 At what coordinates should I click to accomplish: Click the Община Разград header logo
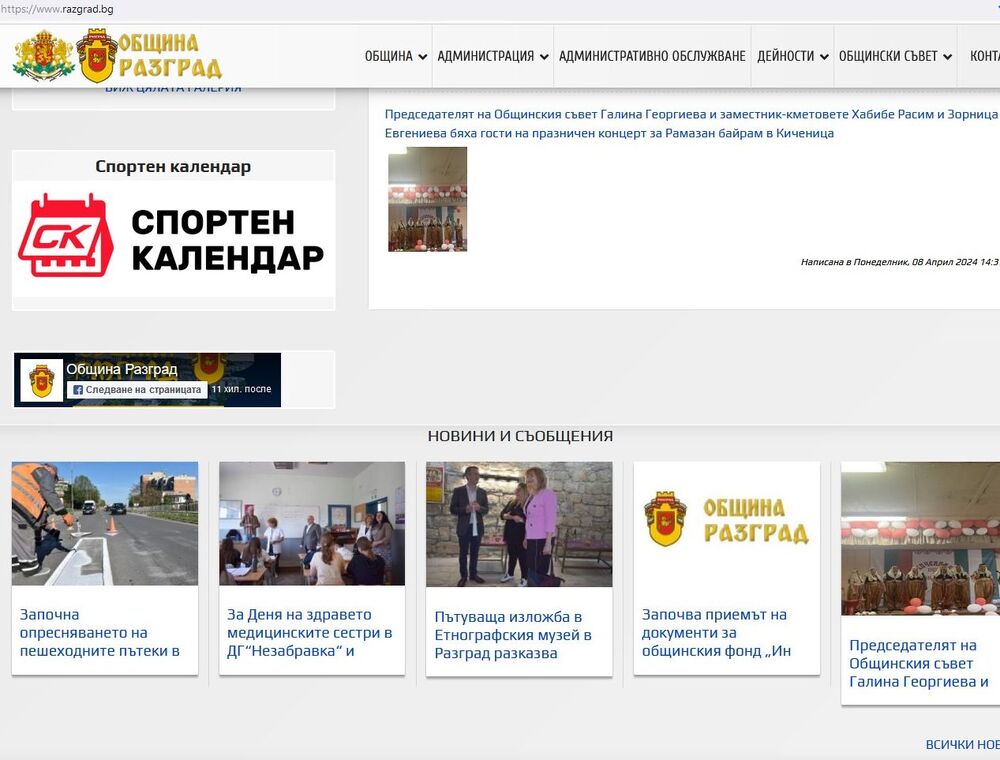pos(150,56)
